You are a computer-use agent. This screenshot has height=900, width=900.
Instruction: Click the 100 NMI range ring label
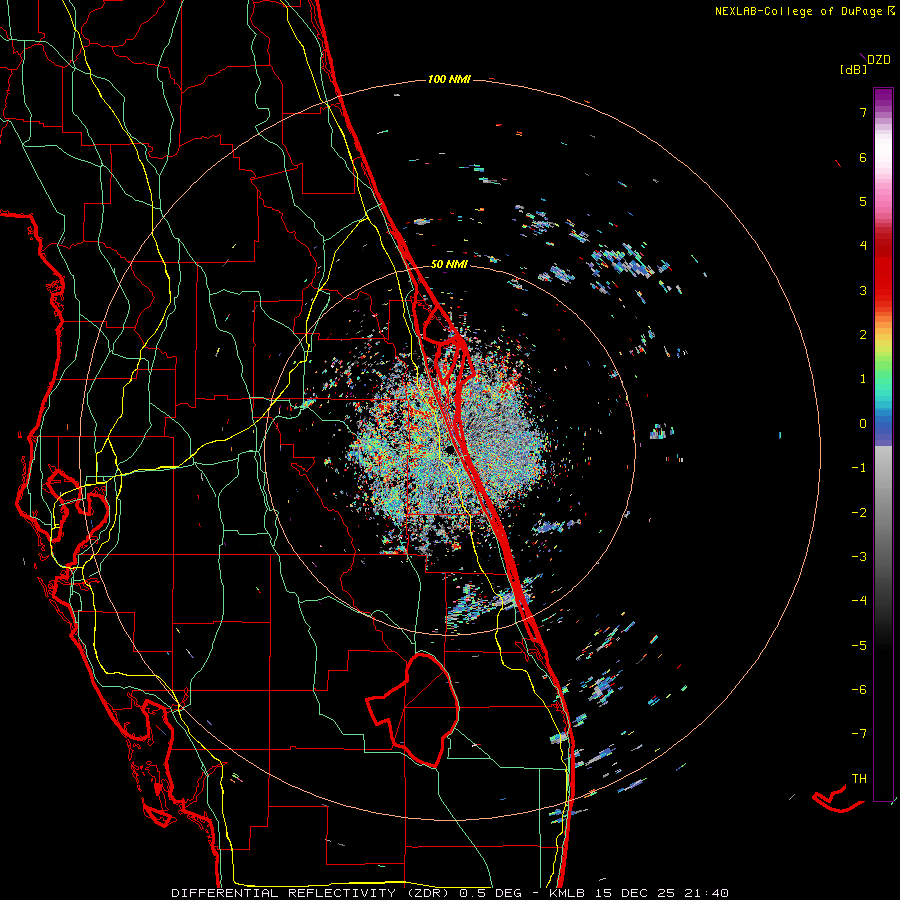pos(449,79)
